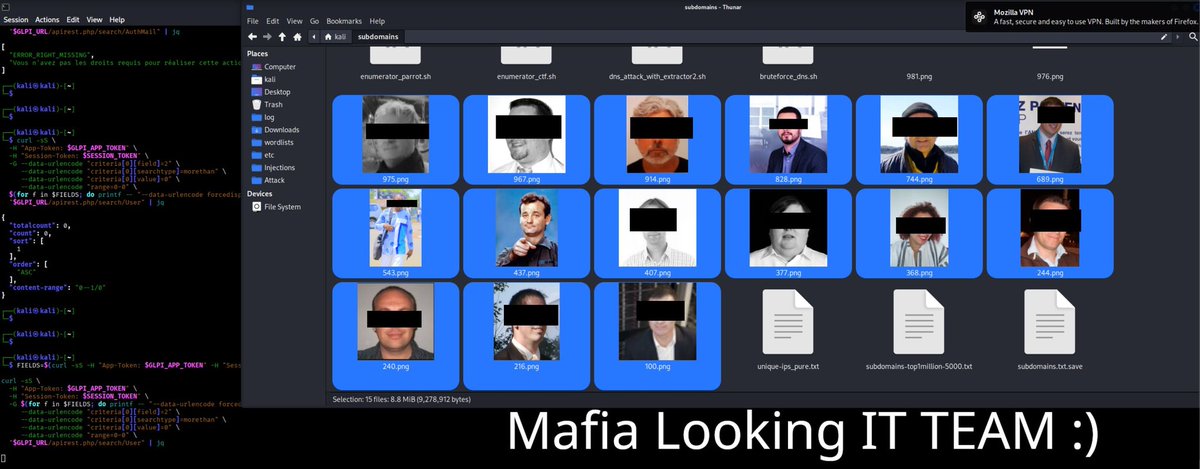Click the enumerator_ctf.sh file name

point(526,77)
